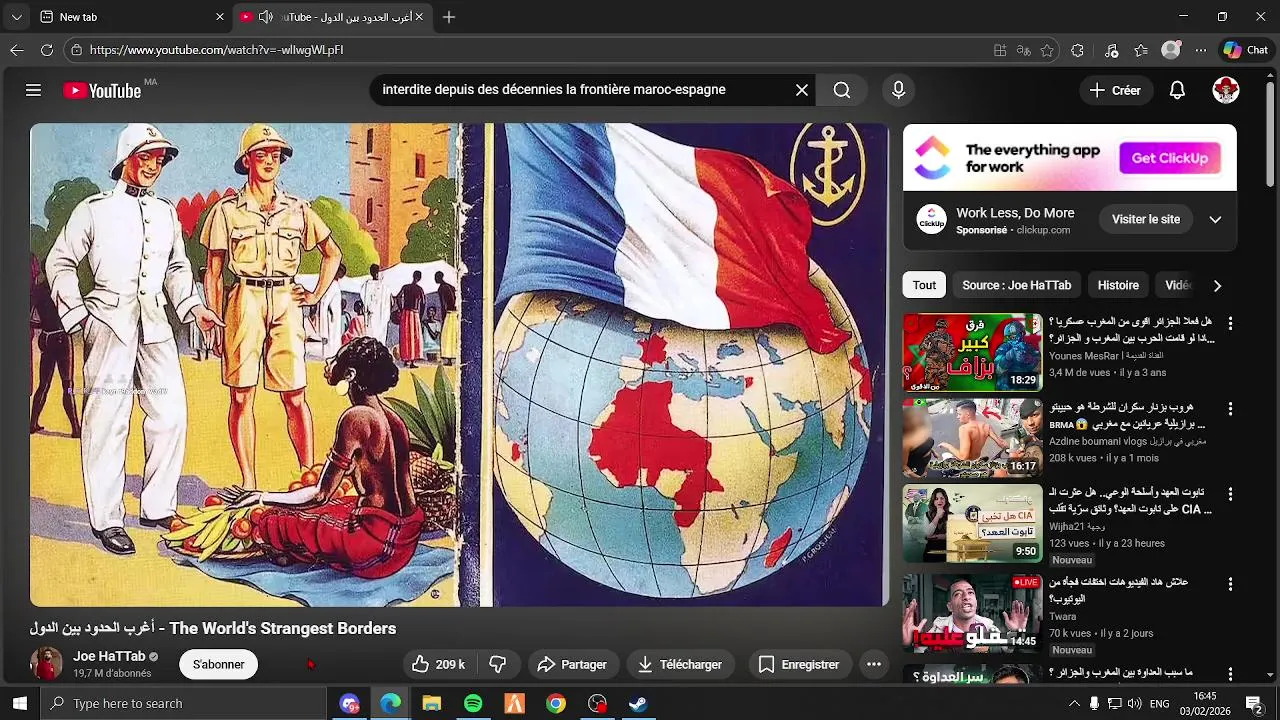The height and width of the screenshot is (720, 1280).
Task: Go back with the browser back arrow
Action: 17,50
